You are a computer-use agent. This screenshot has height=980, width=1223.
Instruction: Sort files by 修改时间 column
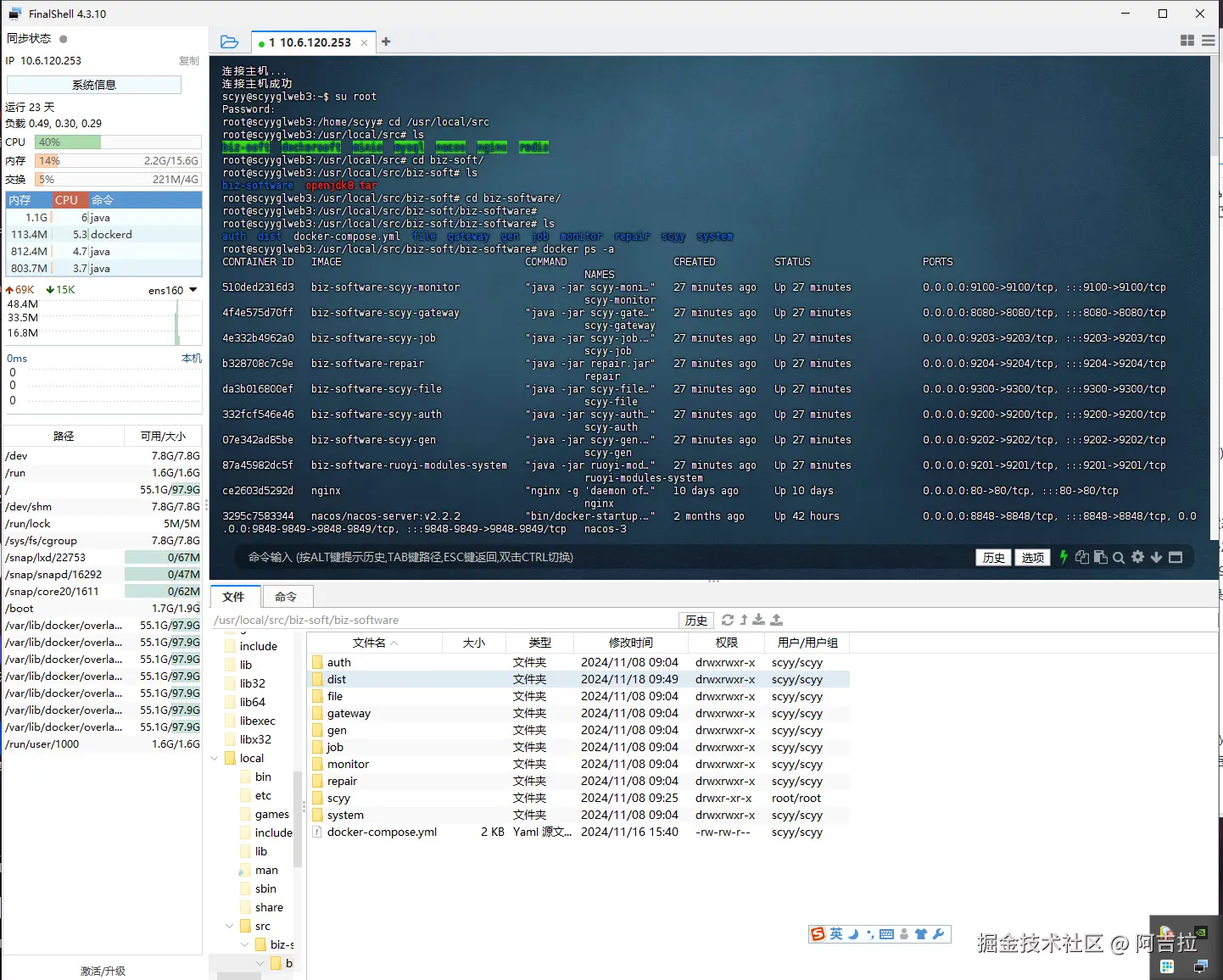630,643
